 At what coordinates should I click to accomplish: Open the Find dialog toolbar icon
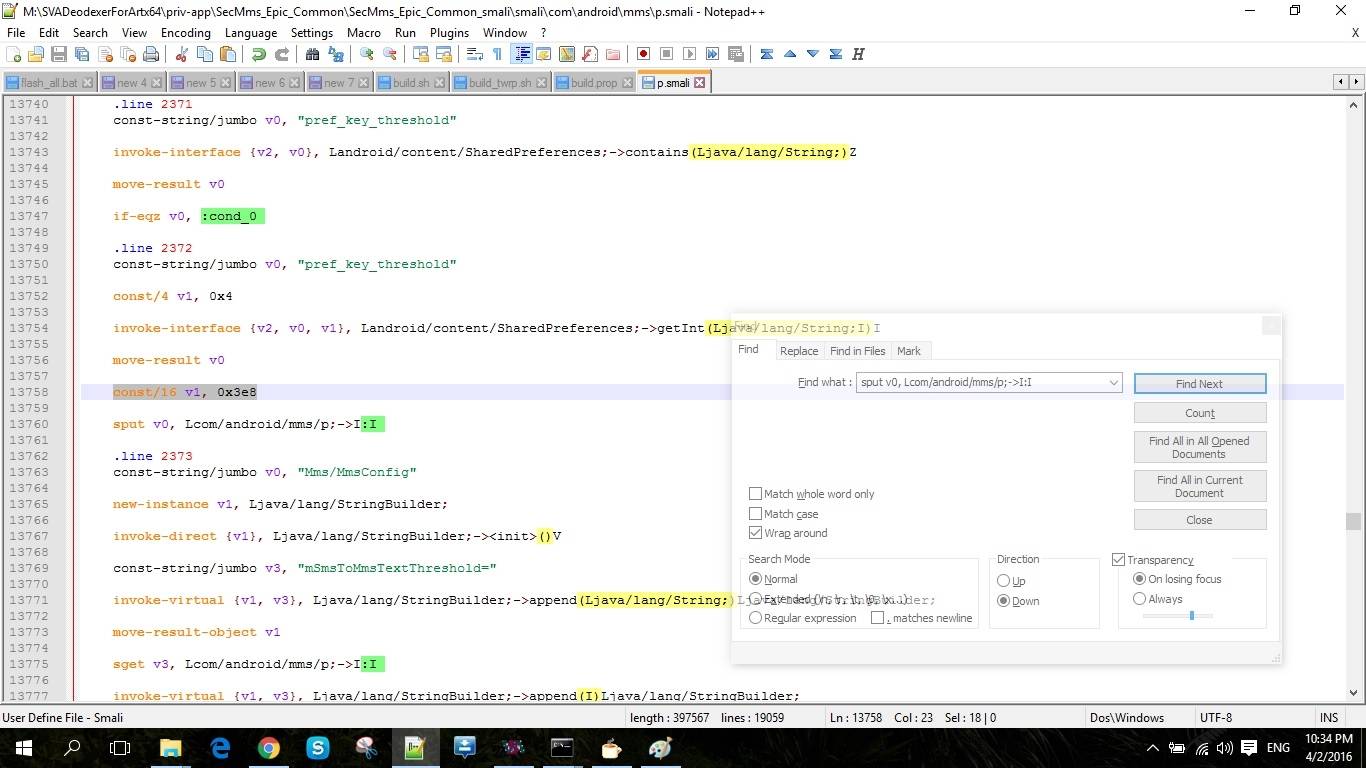click(313, 54)
